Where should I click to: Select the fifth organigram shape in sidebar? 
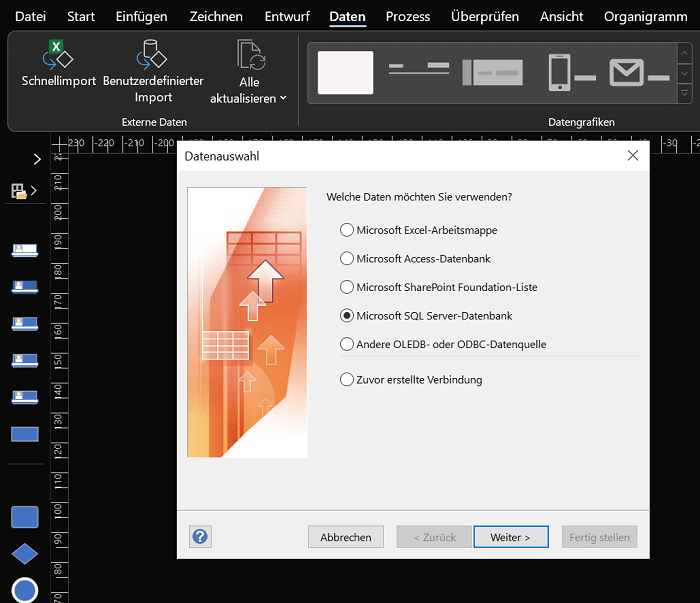pyautogui.click(x=25, y=397)
